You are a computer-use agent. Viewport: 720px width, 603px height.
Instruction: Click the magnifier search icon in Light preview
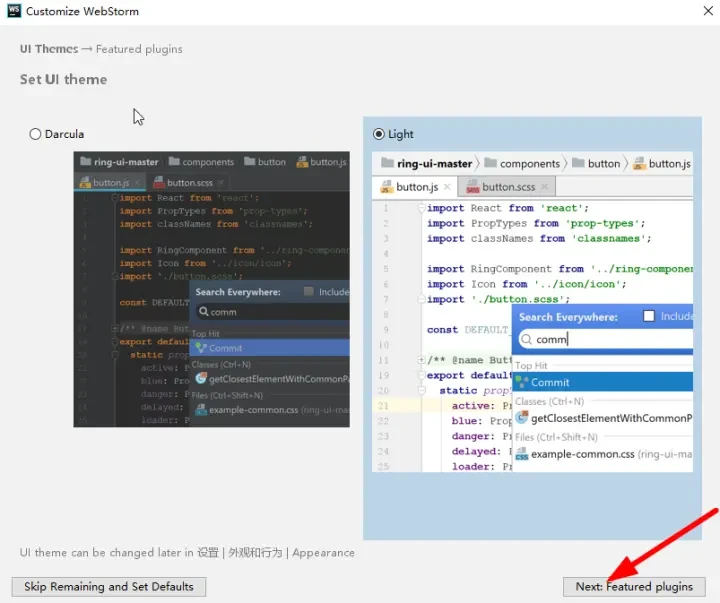pos(526,339)
